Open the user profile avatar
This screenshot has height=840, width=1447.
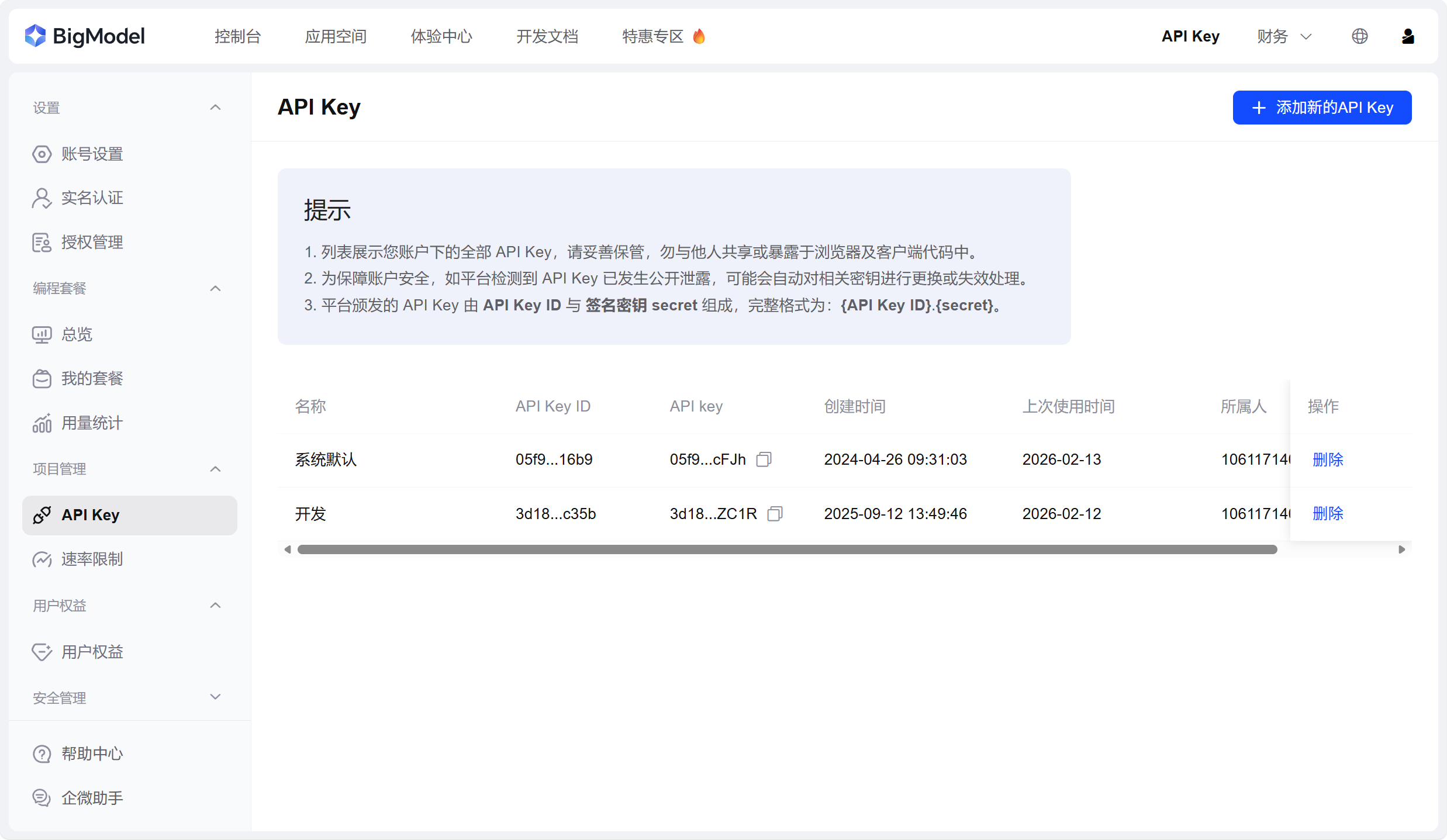coord(1408,36)
